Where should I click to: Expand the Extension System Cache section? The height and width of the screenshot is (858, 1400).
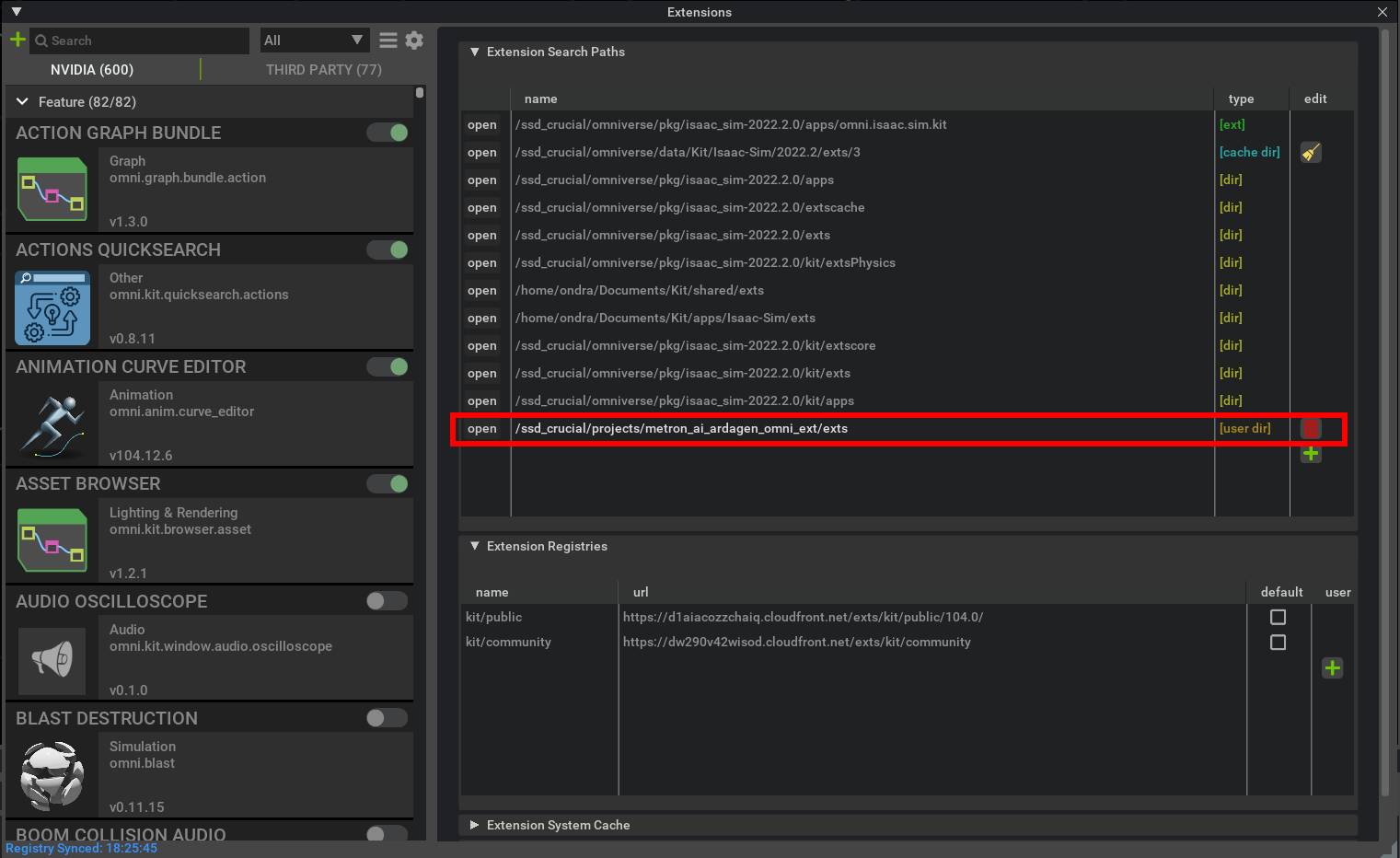click(x=475, y=825)
